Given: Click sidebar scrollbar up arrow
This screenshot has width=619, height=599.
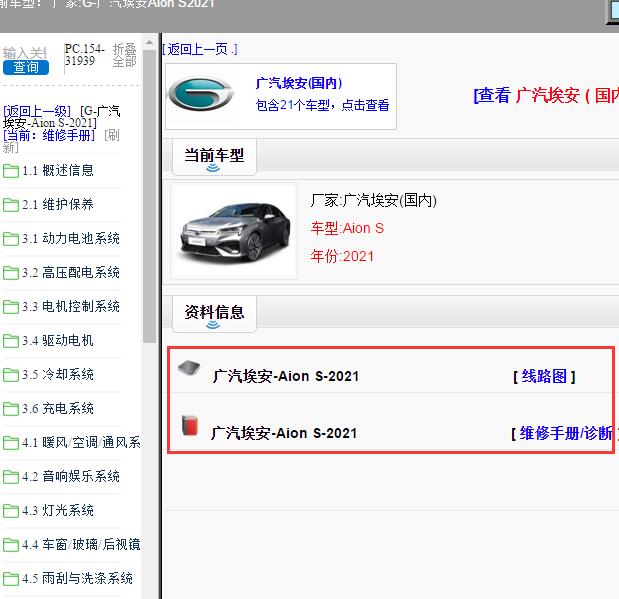Looking at the screenshot, I should pyautogui.click(x=149, y=42).
